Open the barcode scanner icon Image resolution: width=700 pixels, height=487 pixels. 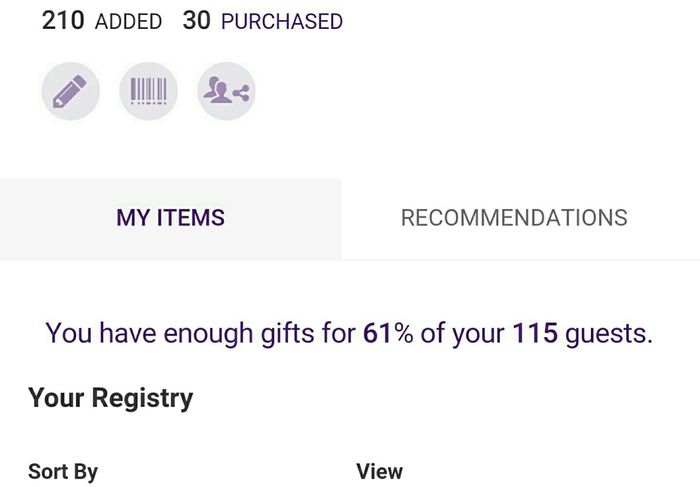click(148, 92)
